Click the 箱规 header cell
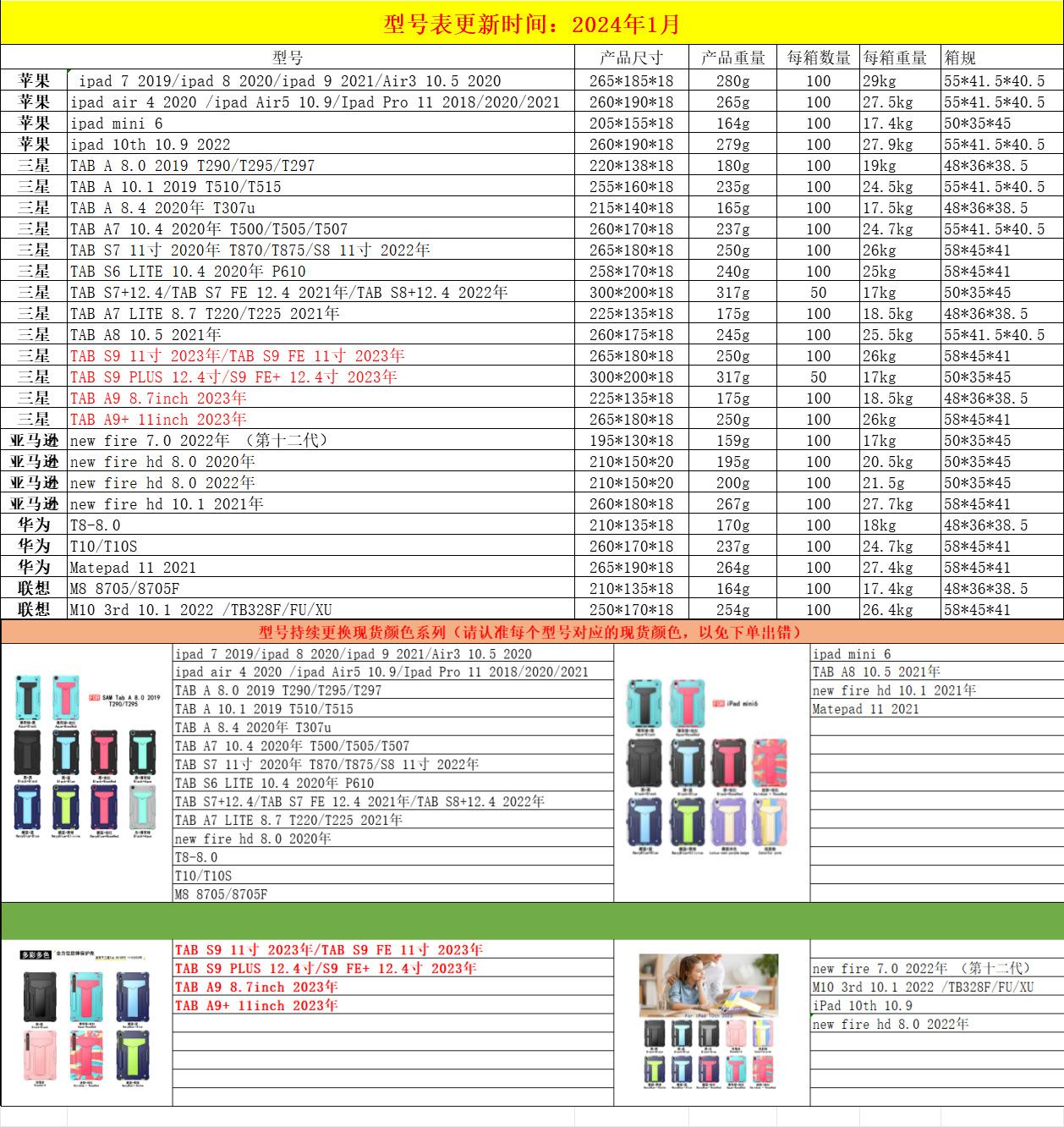Viewport: 1064px width, 1127px height. pyautogui.click(x=961, y=58)
